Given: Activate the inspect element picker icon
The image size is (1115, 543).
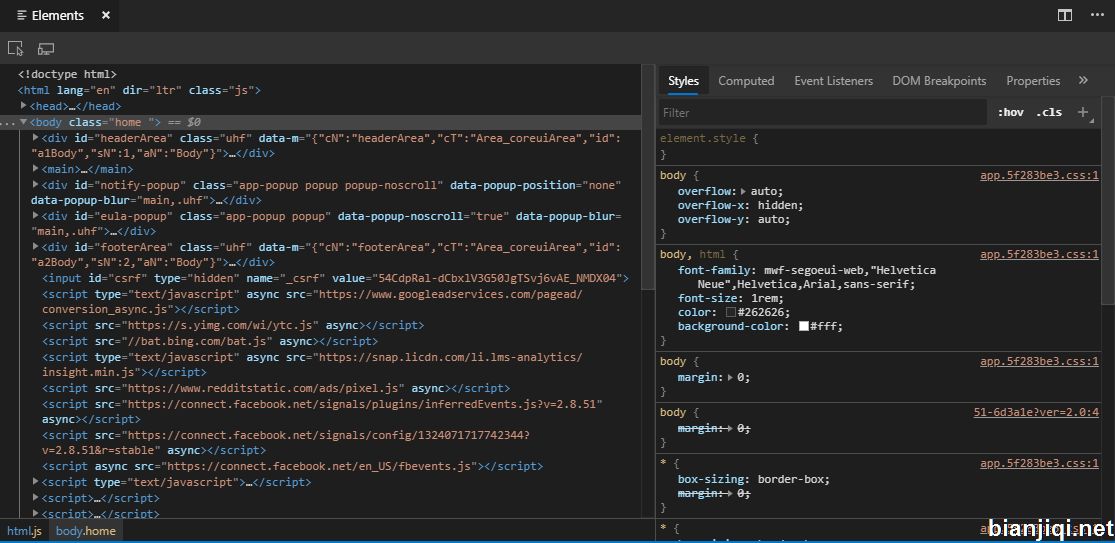Looking at the screenshot, I should (16, 48).
